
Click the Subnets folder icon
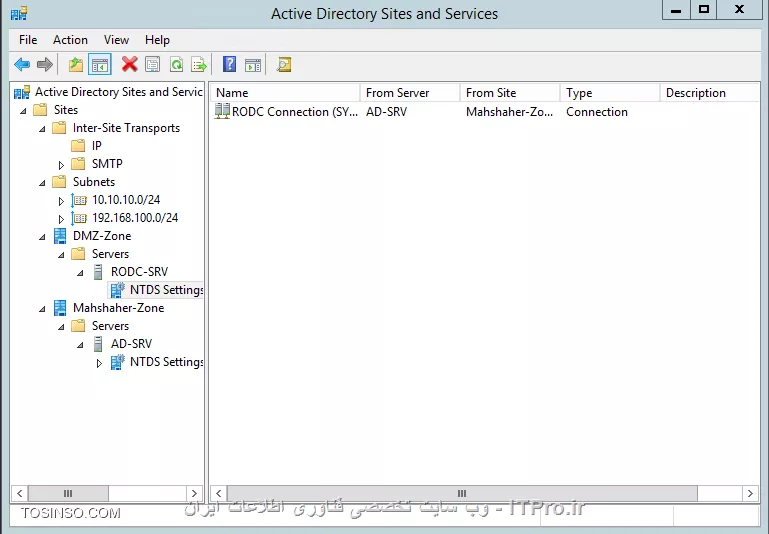(59, 182)
